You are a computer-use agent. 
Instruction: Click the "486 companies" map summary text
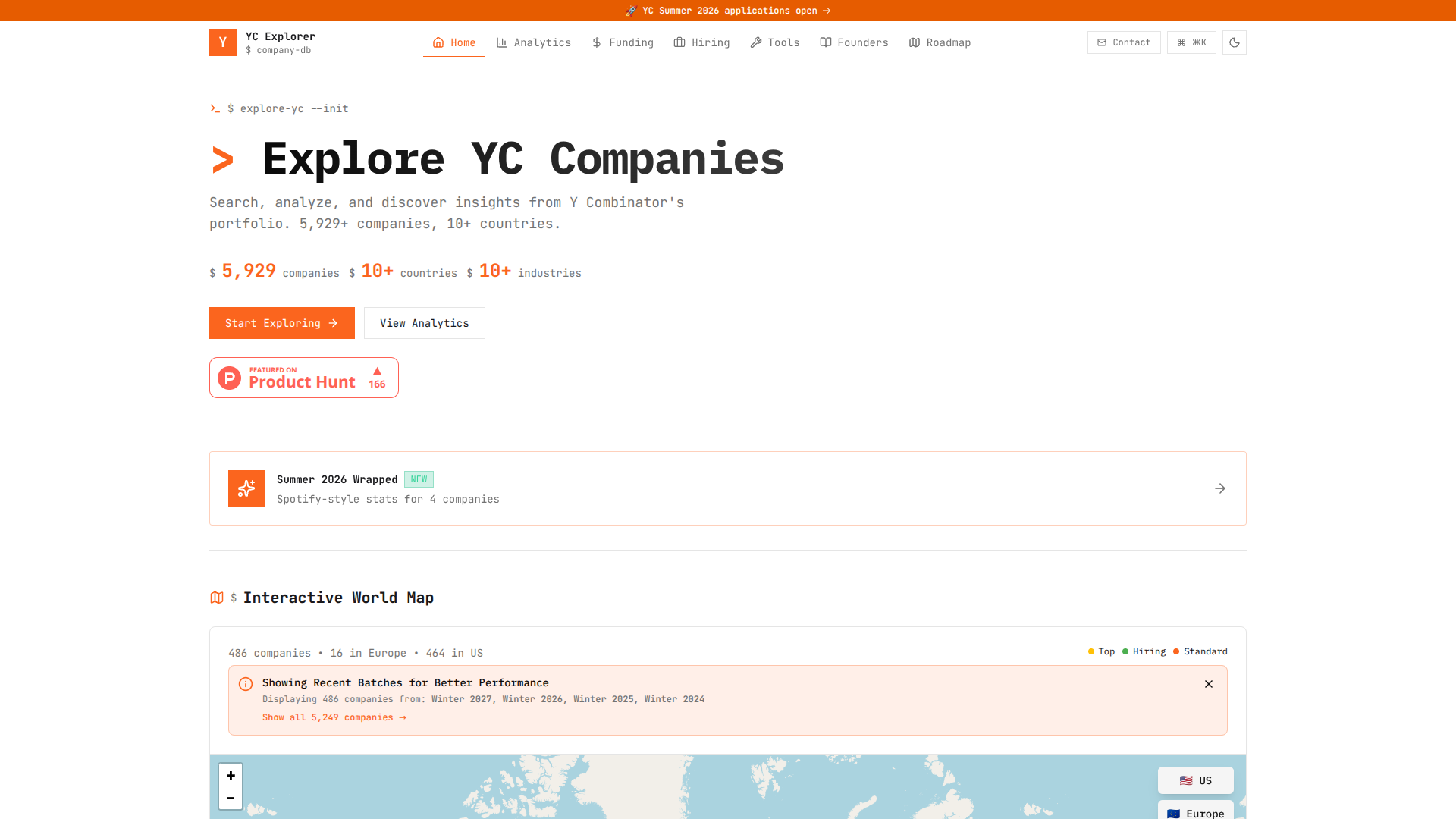click(x=269, y=653)
